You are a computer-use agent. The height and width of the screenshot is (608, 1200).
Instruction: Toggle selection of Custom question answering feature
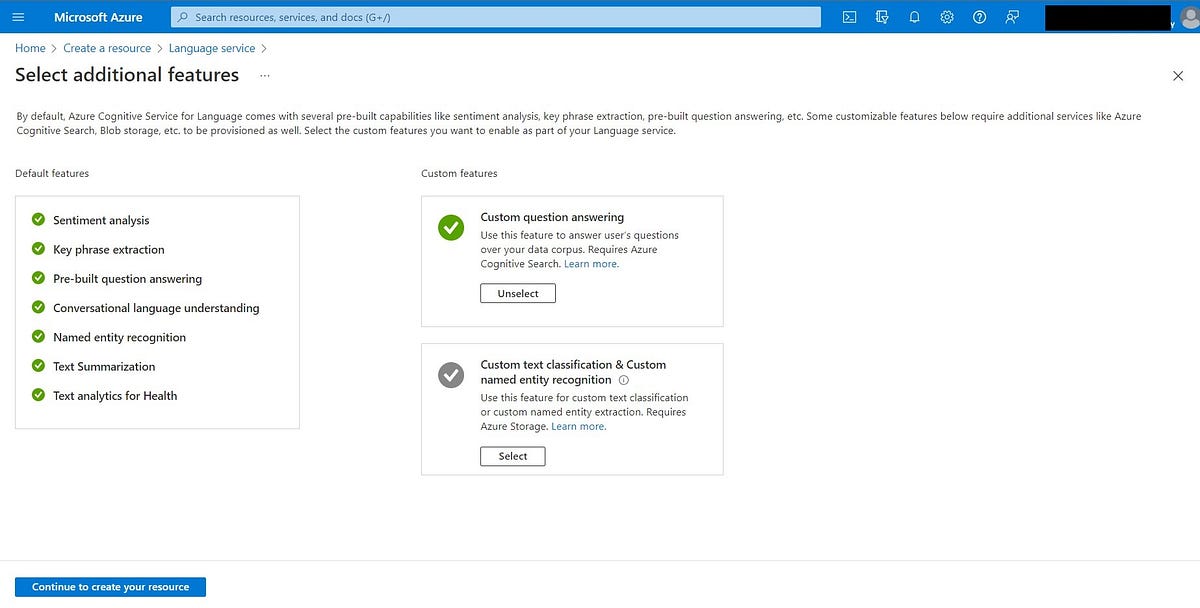450,228
